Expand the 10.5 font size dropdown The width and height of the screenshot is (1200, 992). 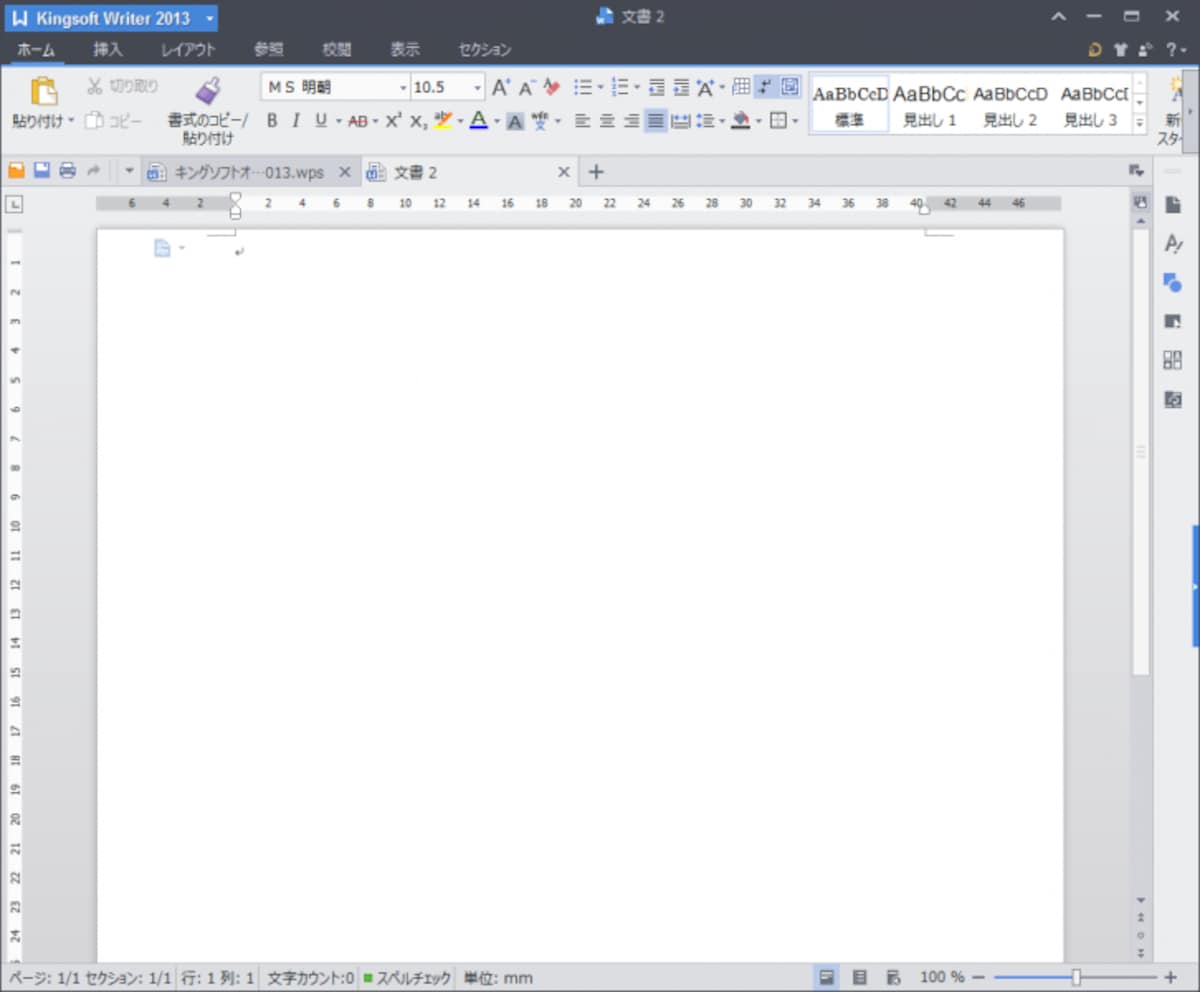click(478, 87)
